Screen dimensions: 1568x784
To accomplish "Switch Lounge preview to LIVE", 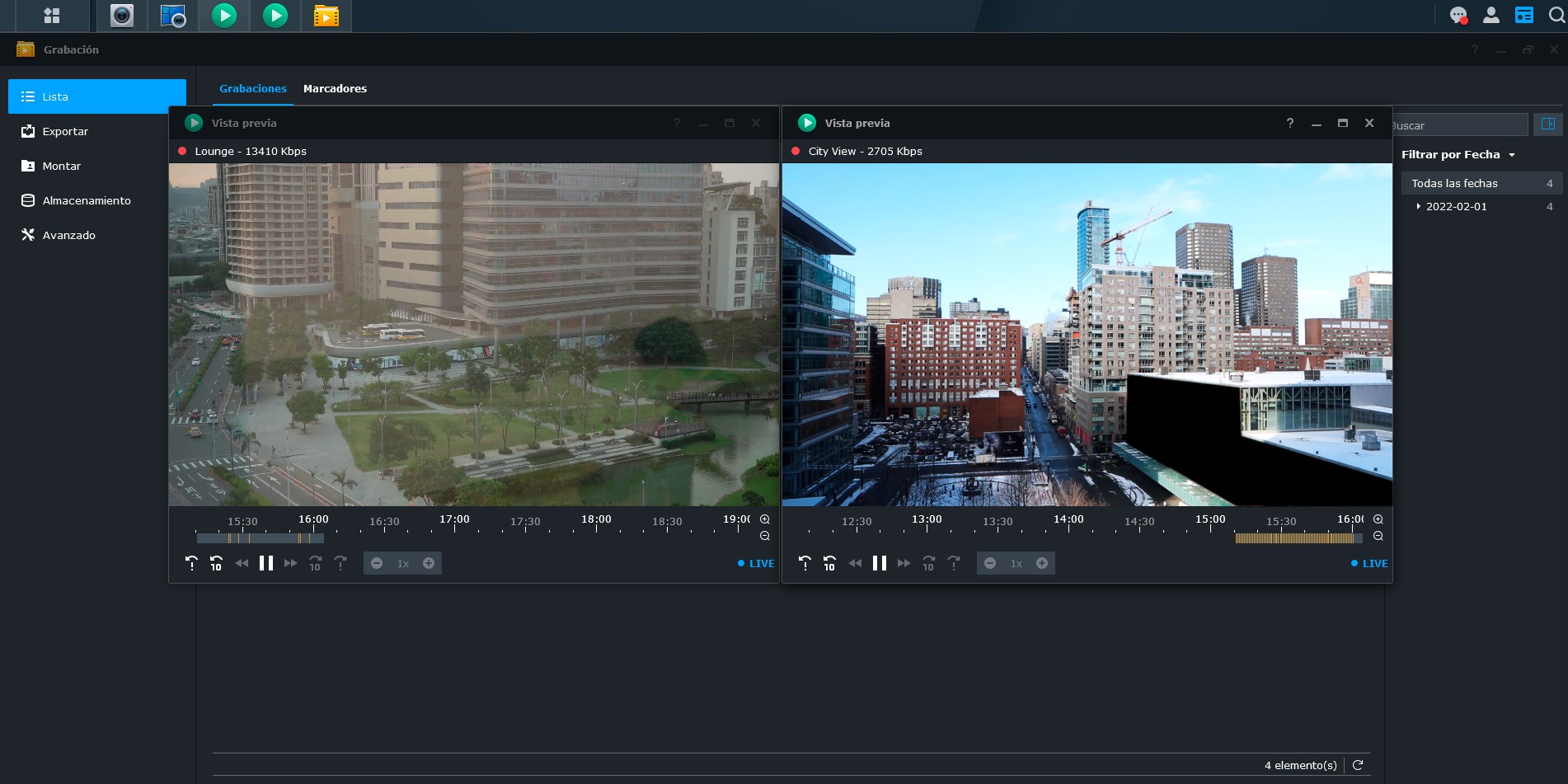I will 756,564.
